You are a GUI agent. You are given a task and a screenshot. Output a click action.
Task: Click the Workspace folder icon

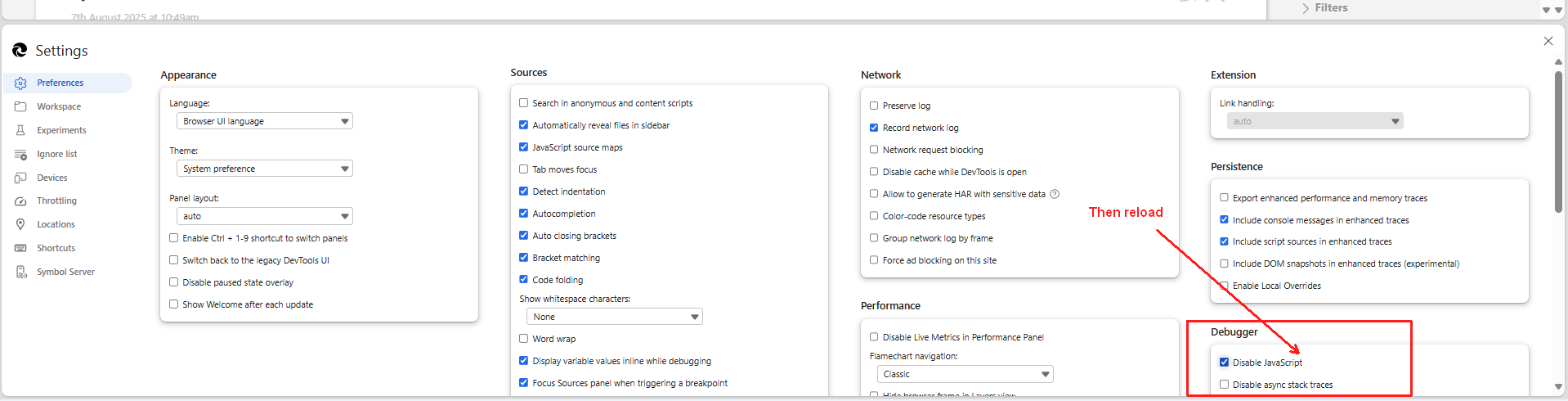pos(20,106)
